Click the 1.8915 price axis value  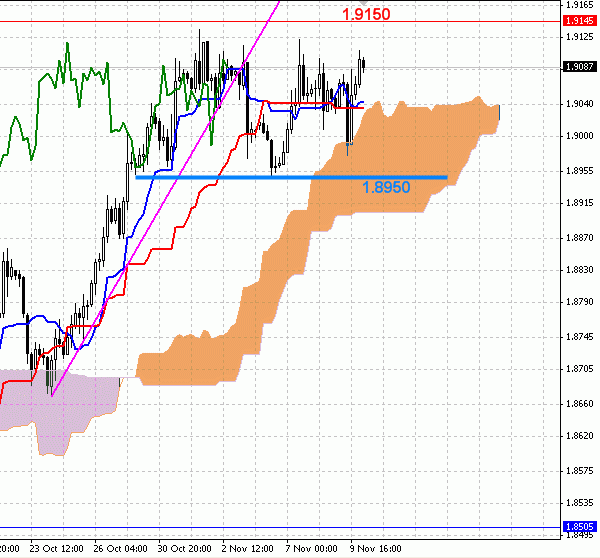(x=579, y=203)
